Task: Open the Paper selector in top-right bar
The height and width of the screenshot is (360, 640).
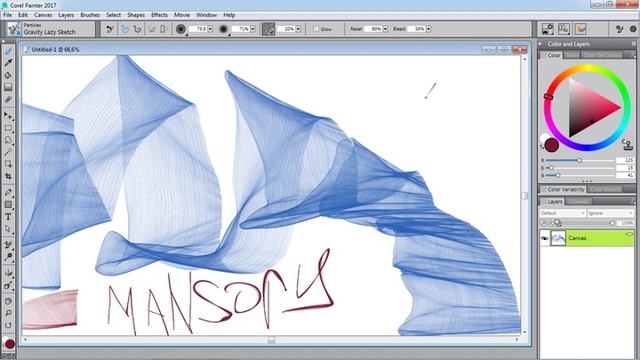Action: (x=547, y=29)
